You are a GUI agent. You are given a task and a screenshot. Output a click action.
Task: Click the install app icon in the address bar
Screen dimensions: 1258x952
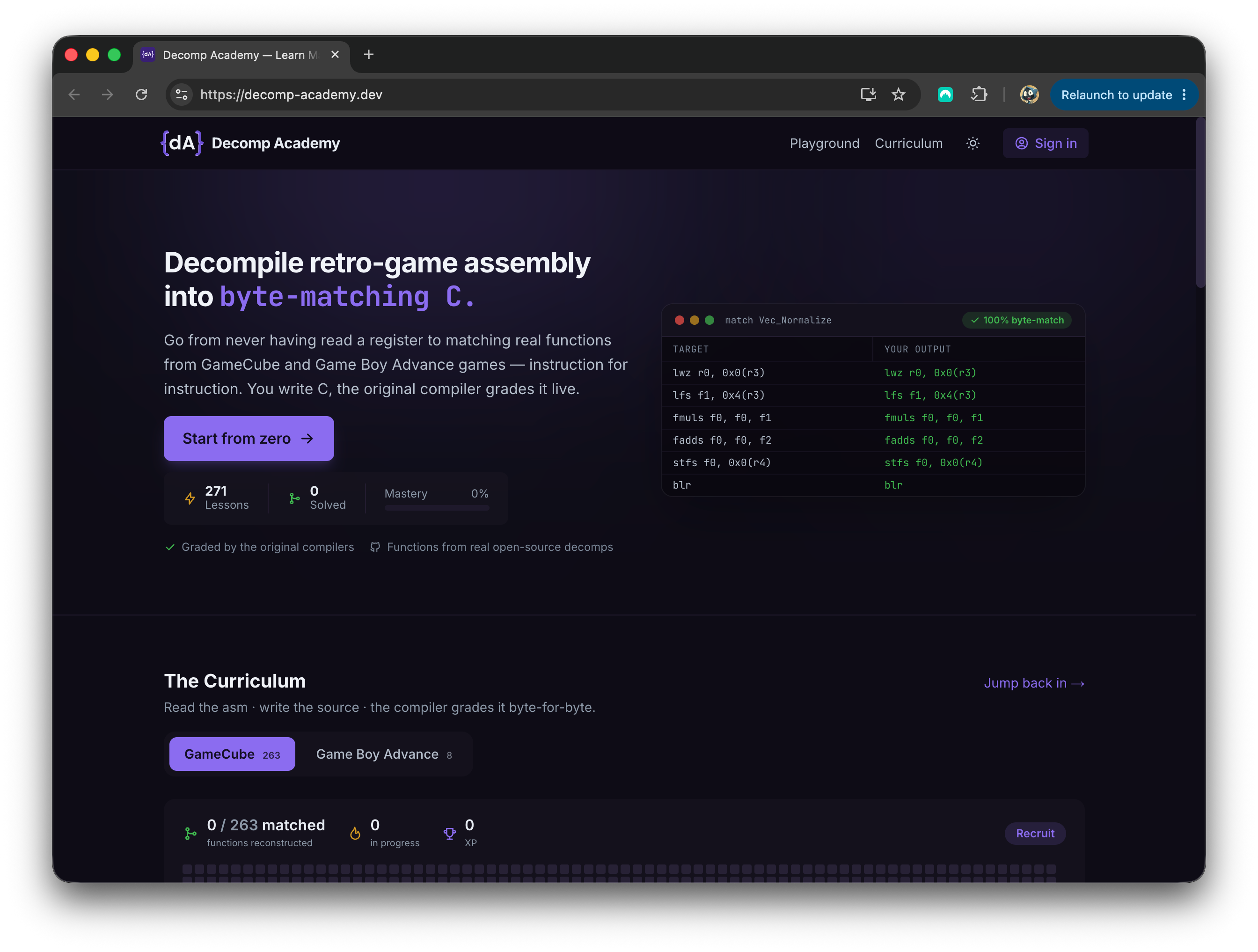tap(868, 95)
